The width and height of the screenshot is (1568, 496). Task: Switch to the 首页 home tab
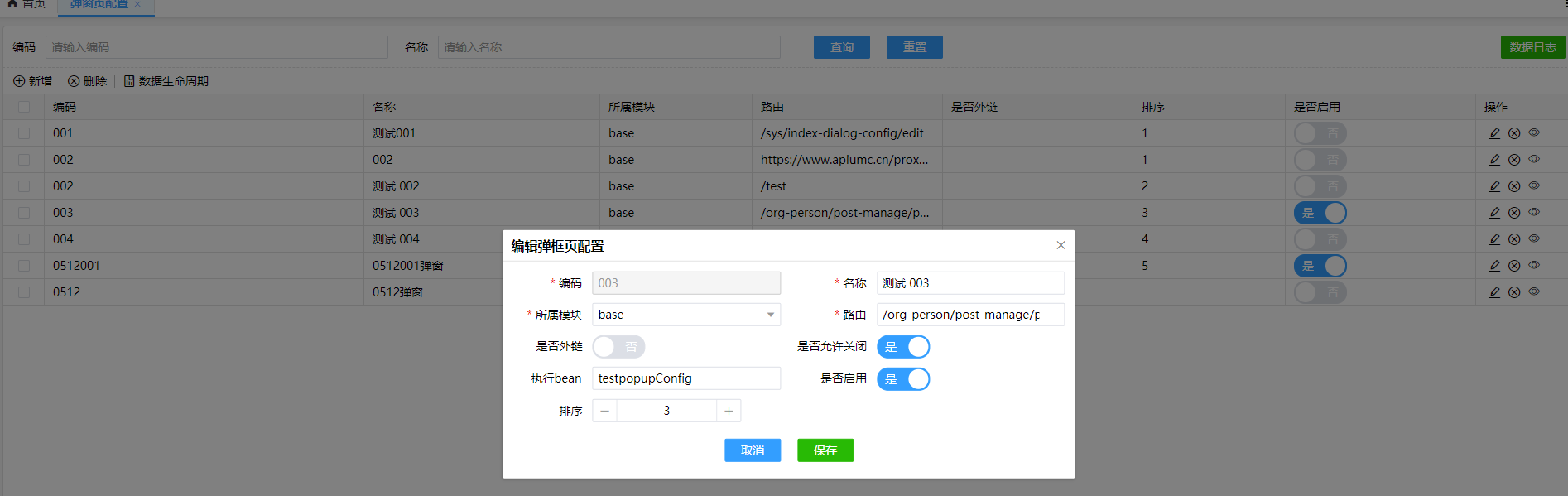pos(26,5)
